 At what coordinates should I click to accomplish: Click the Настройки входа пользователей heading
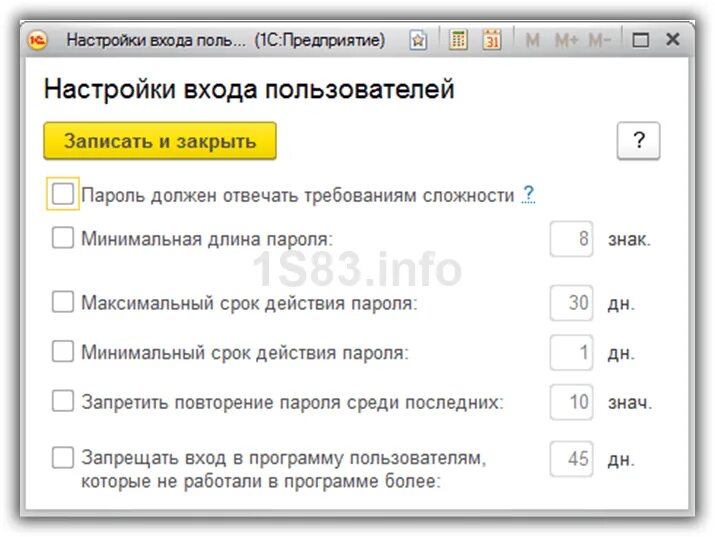[249, 89]
